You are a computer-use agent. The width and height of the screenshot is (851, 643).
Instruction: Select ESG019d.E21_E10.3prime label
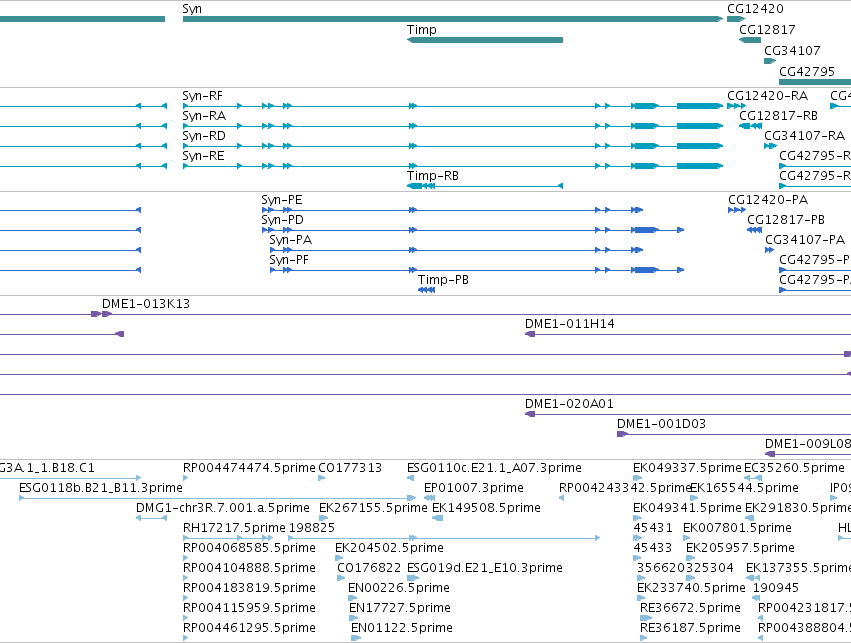click(x=485, y=568)
